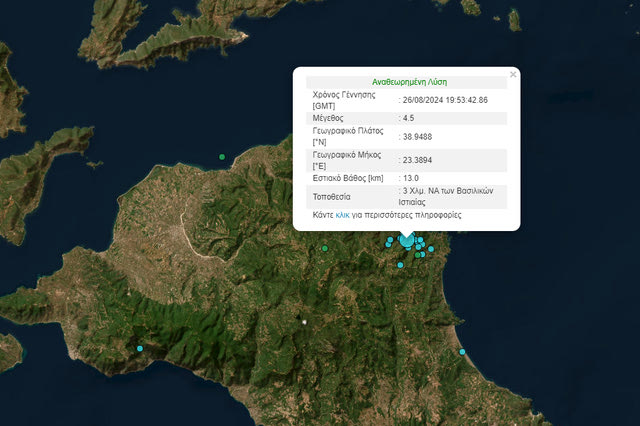Select the green marker in the sea north of the island

point(222,157)
